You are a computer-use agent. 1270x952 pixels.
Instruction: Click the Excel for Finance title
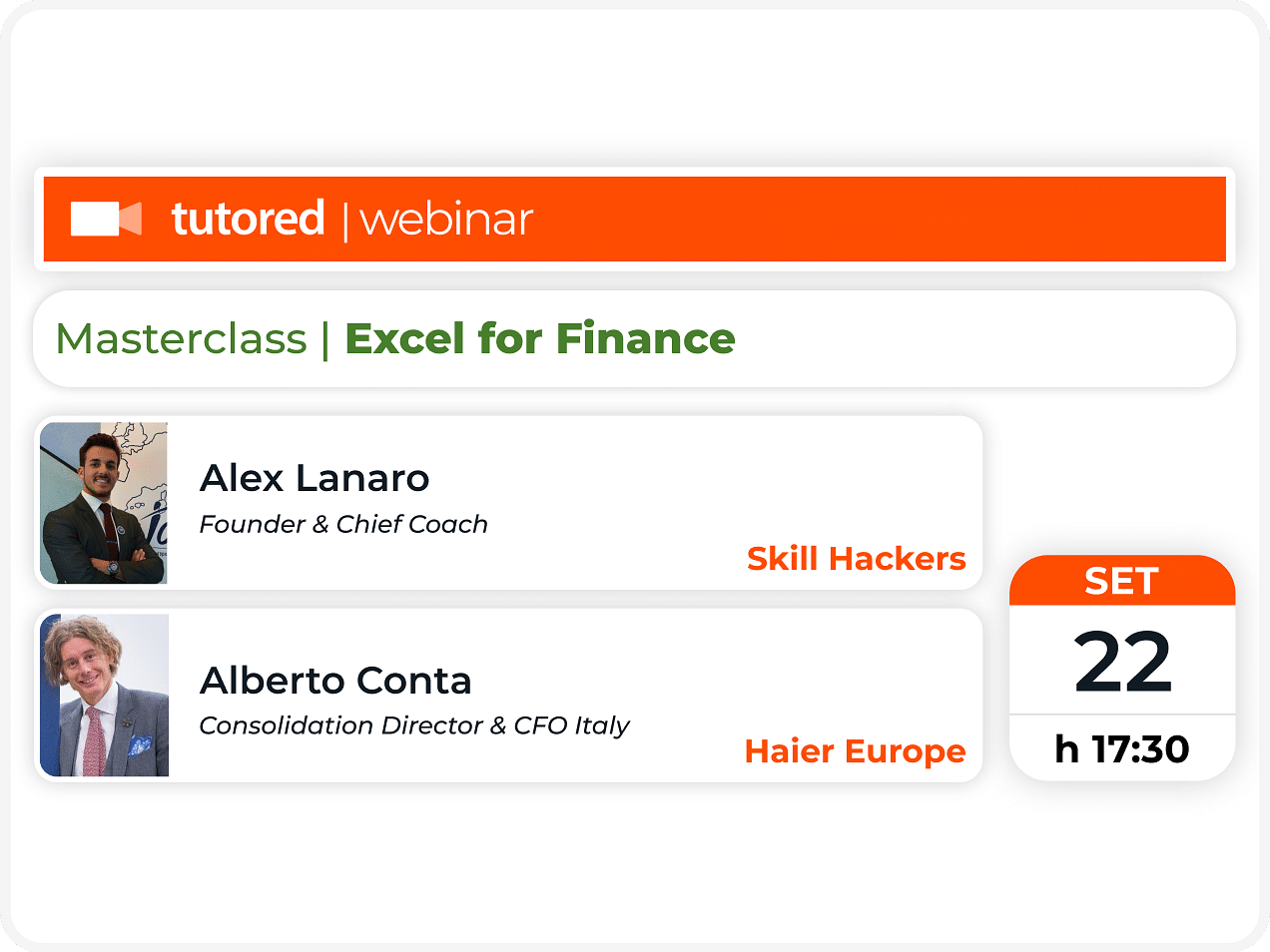coord(540,338)
